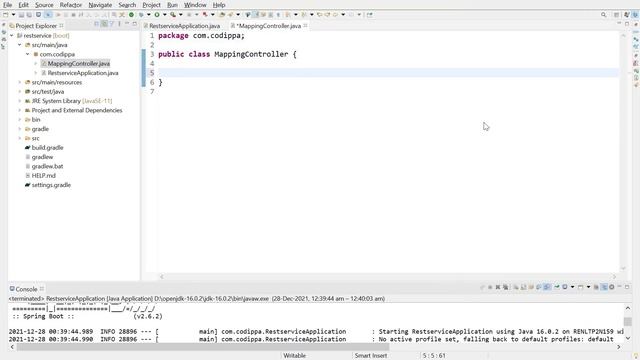Click the Search magnifier icon at the toolbar's right end
Viewport: 640px width, 360px height.
[x=603, y=15]
